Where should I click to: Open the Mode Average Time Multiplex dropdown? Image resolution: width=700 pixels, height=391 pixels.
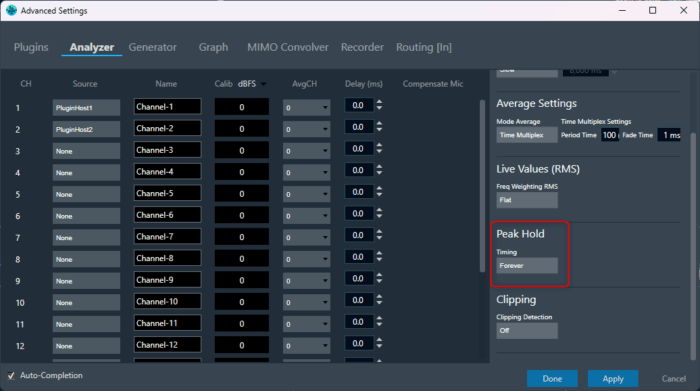point(527,135)
